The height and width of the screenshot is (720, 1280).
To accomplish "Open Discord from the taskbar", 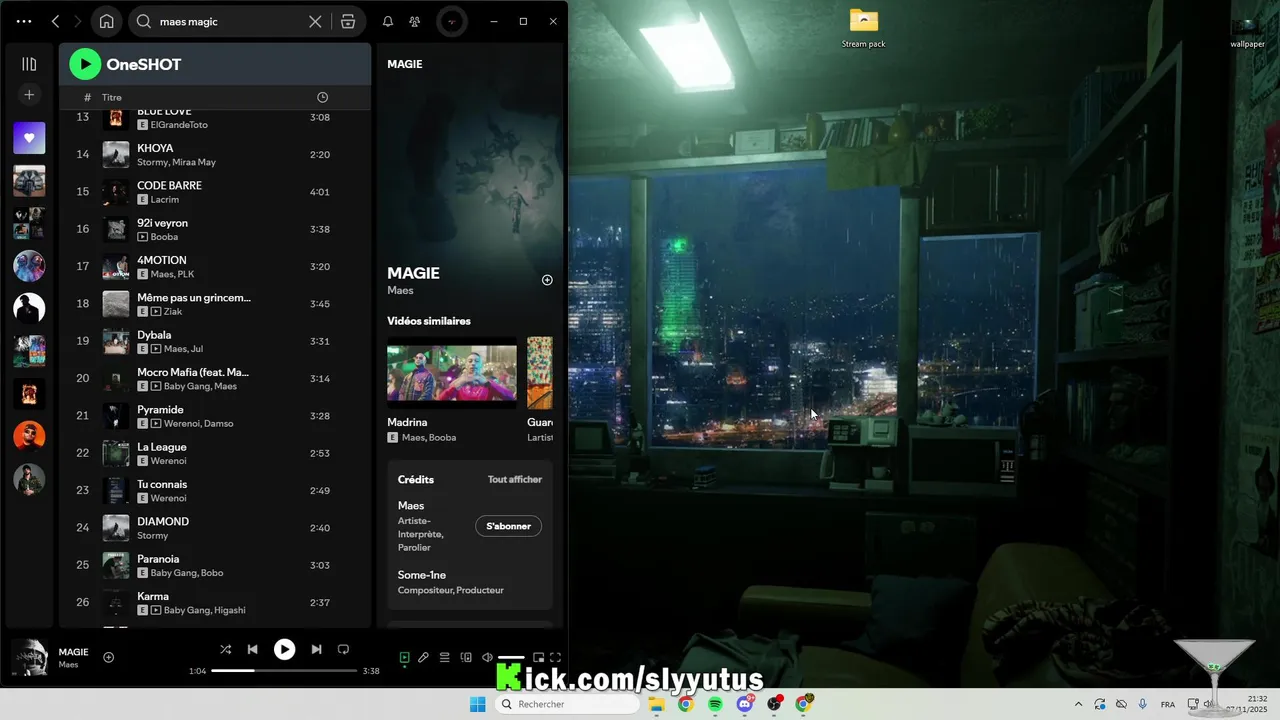I will (x=745, y=704).
